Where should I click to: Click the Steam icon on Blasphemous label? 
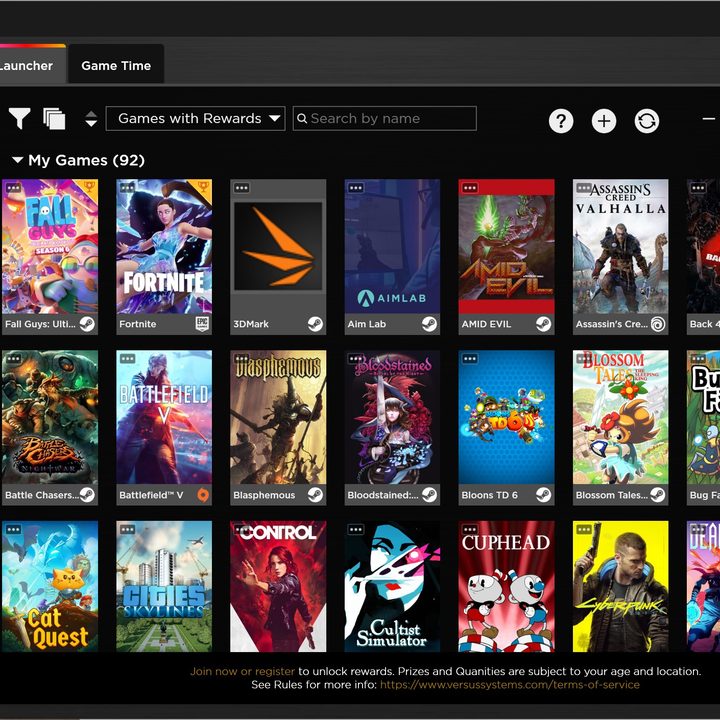(315, 495)
